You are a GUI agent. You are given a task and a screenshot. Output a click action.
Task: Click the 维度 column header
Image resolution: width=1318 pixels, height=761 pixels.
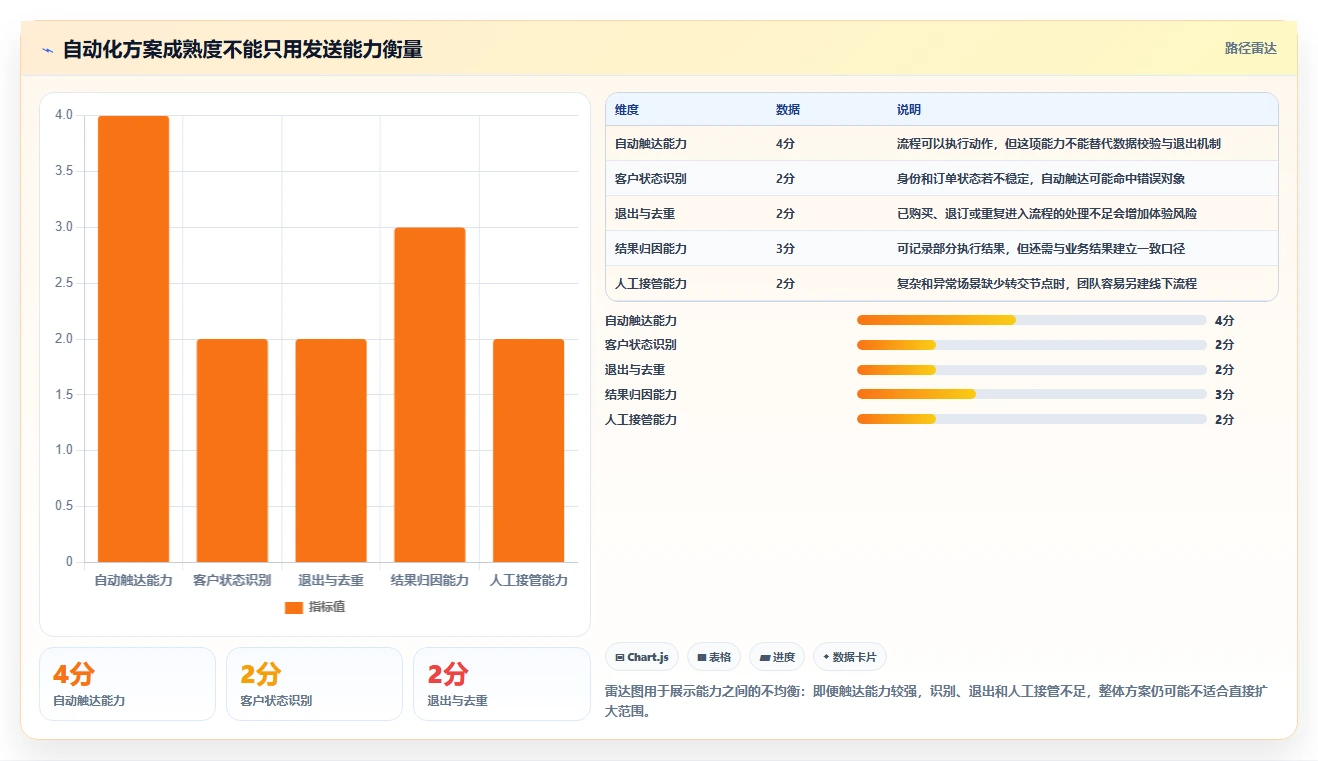(627, 110)
